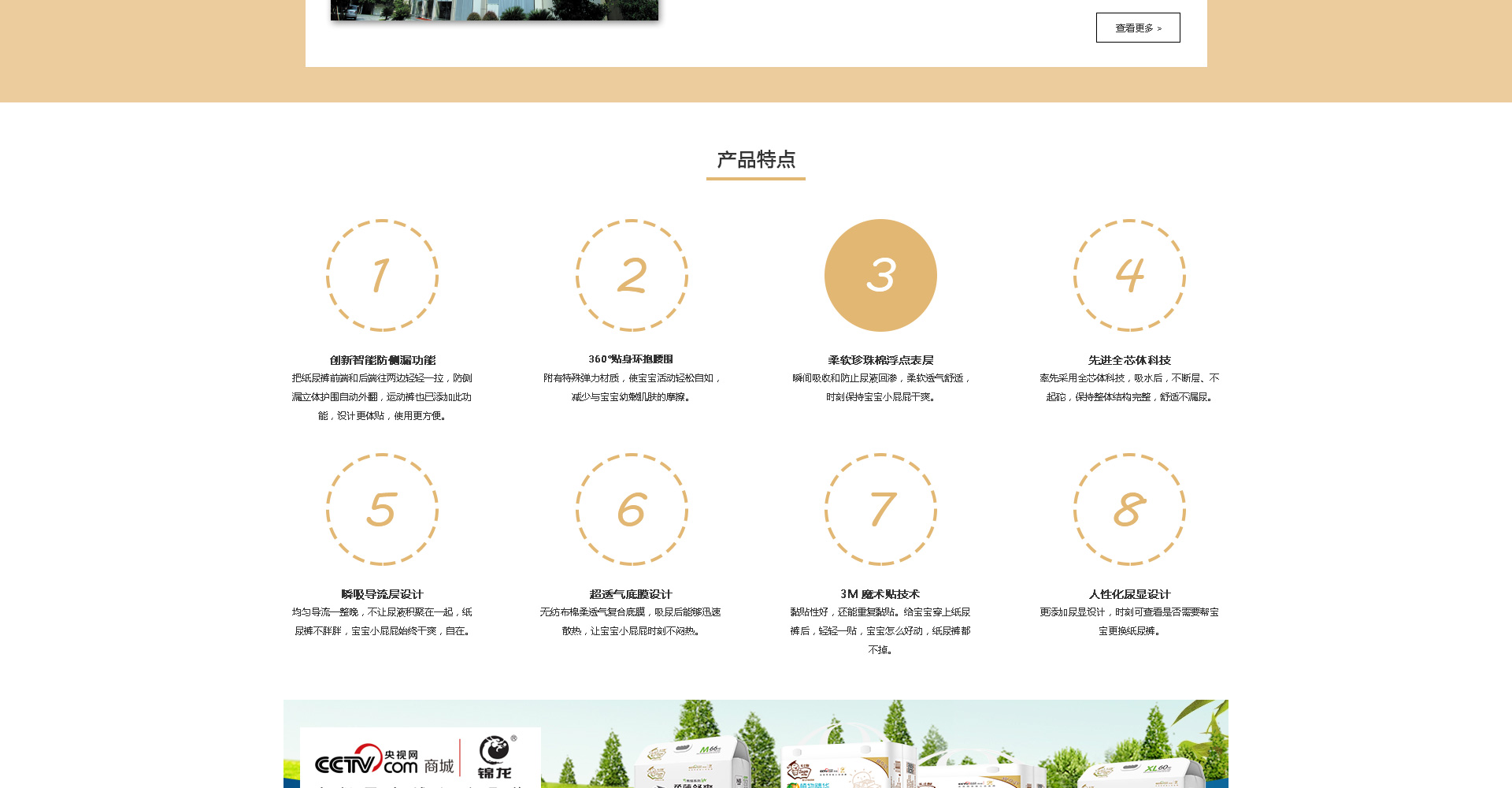
Task: Open the 创新智能防侧漏功能 feature title
Action: coord(382,360)
